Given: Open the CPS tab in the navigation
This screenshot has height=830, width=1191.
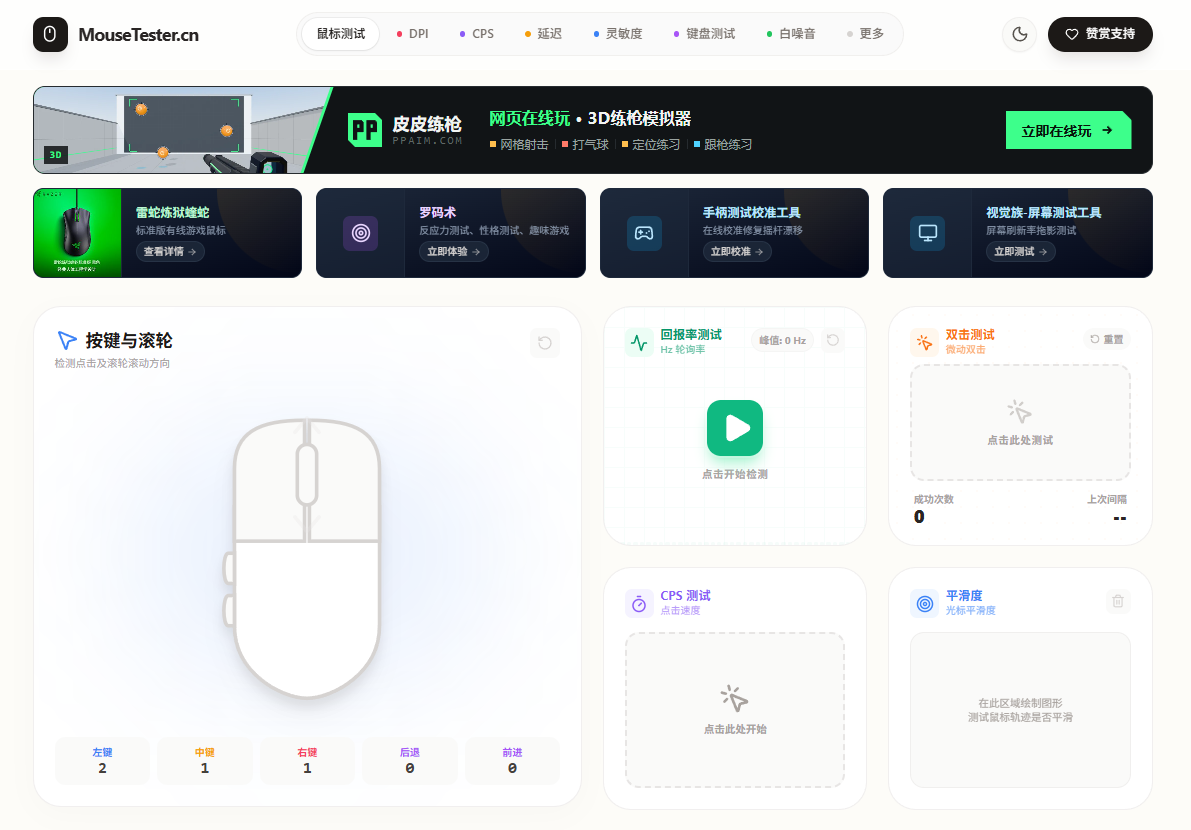Looking at the screenshot, I should pyautogui.click(x=476, y=34).
